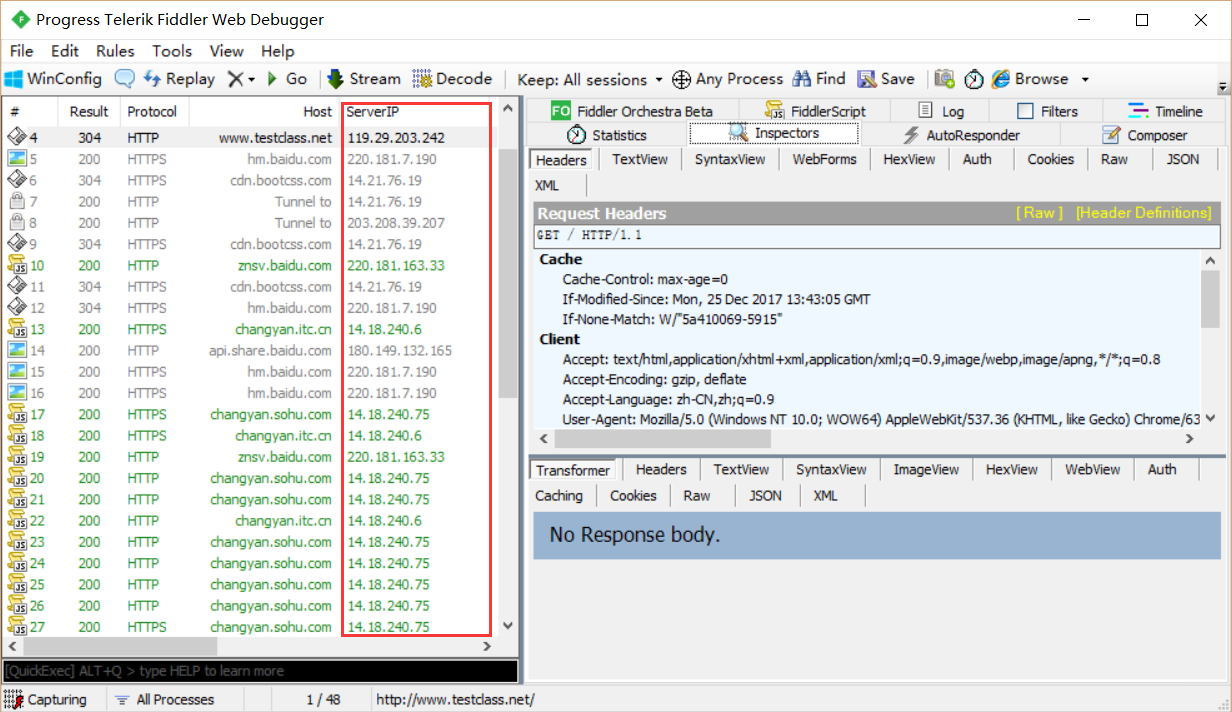
Task: Toggle Capturing in the status bar
Action: [46, 699]
